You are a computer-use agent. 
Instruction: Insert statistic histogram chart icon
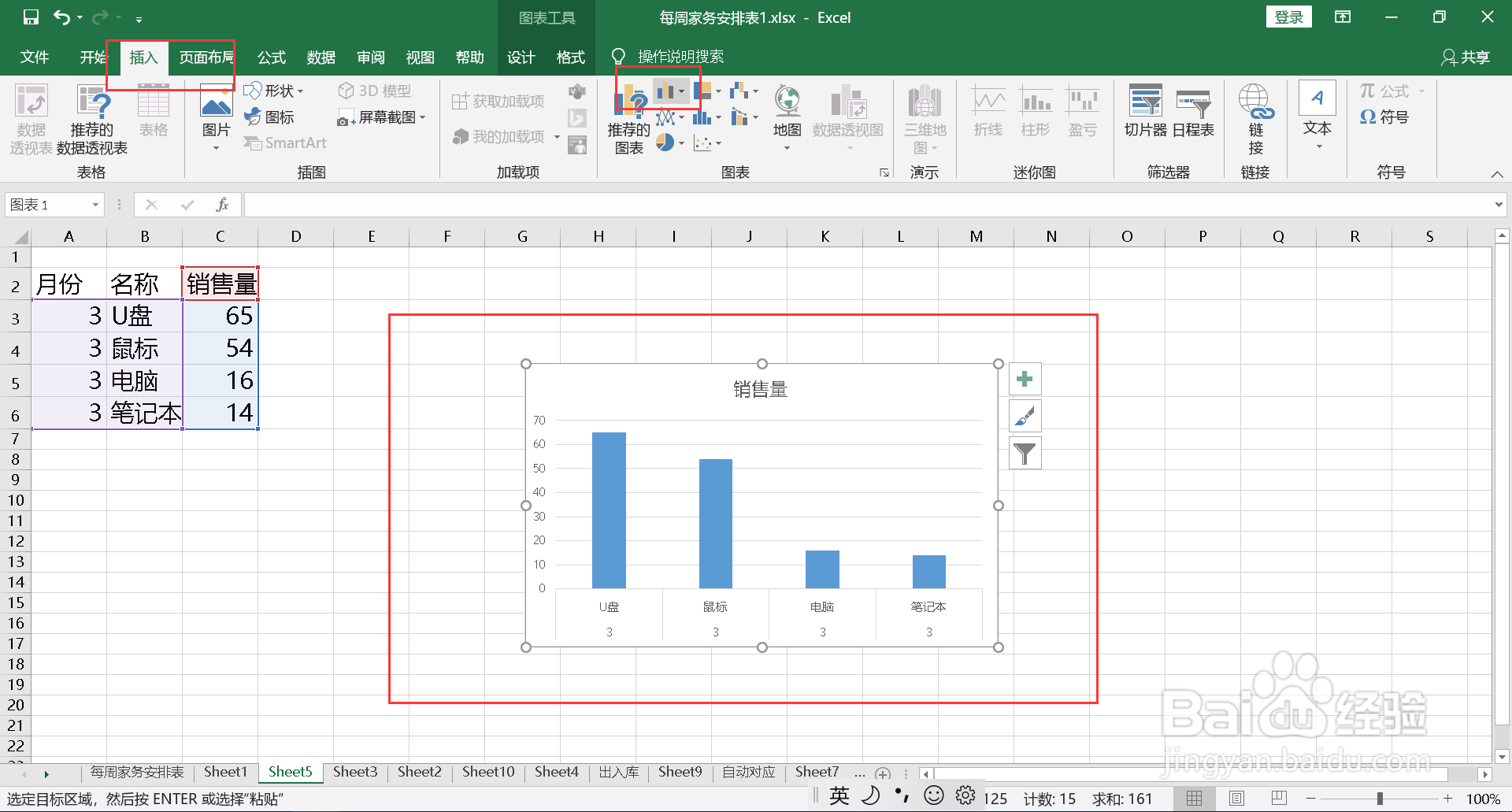point(702,117)
